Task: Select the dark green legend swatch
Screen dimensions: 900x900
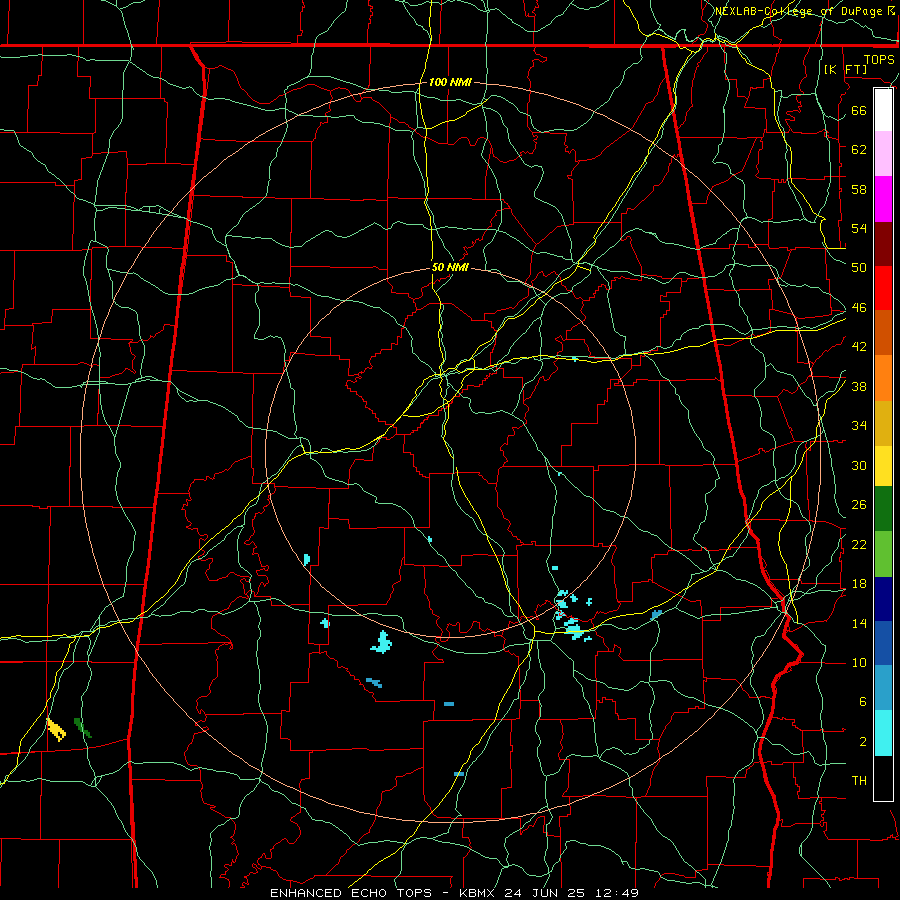Action: click(883, 509)
